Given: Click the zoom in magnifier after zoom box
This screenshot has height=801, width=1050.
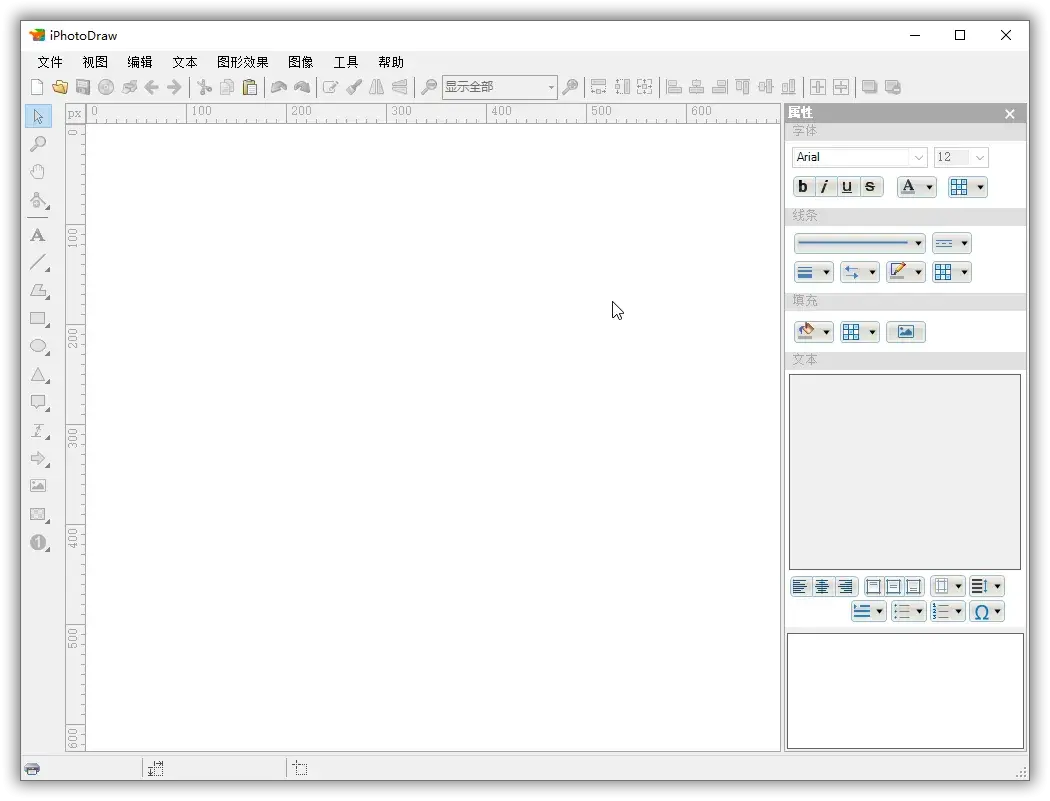Looking at the screenshot, I should click(570, 87).
